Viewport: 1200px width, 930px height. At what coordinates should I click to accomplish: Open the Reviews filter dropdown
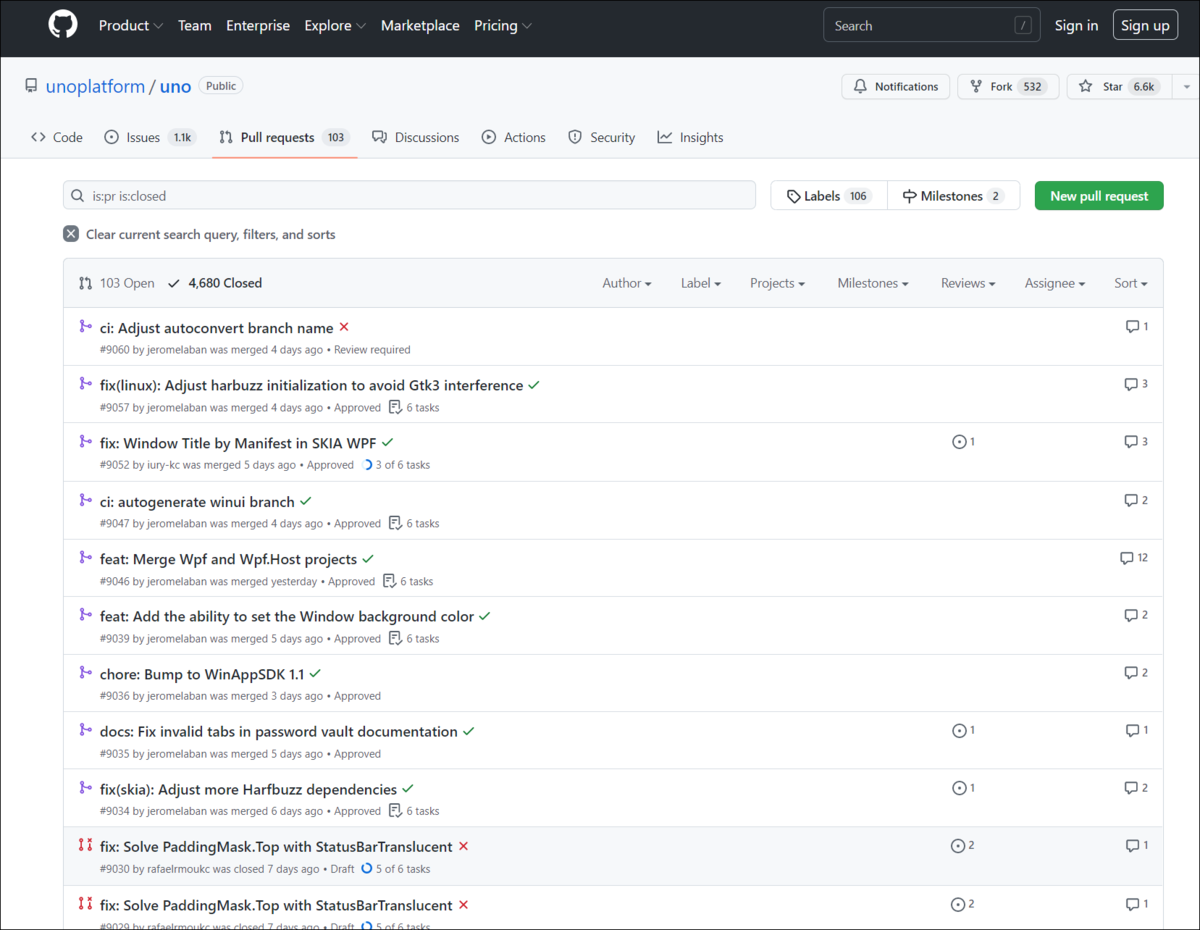(968, 283)
